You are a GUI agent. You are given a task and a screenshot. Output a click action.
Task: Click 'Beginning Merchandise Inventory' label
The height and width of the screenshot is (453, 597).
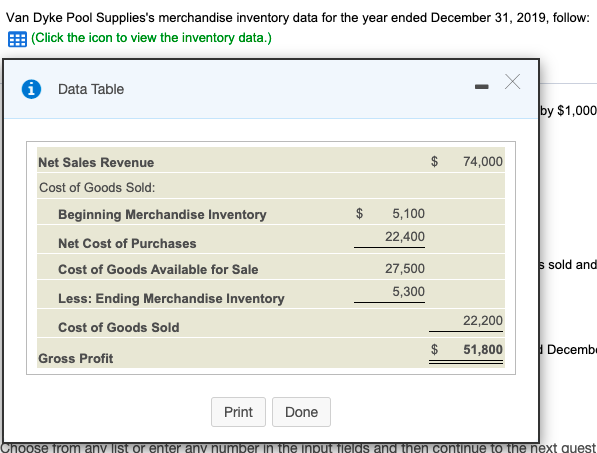click(x=162, y=214)
